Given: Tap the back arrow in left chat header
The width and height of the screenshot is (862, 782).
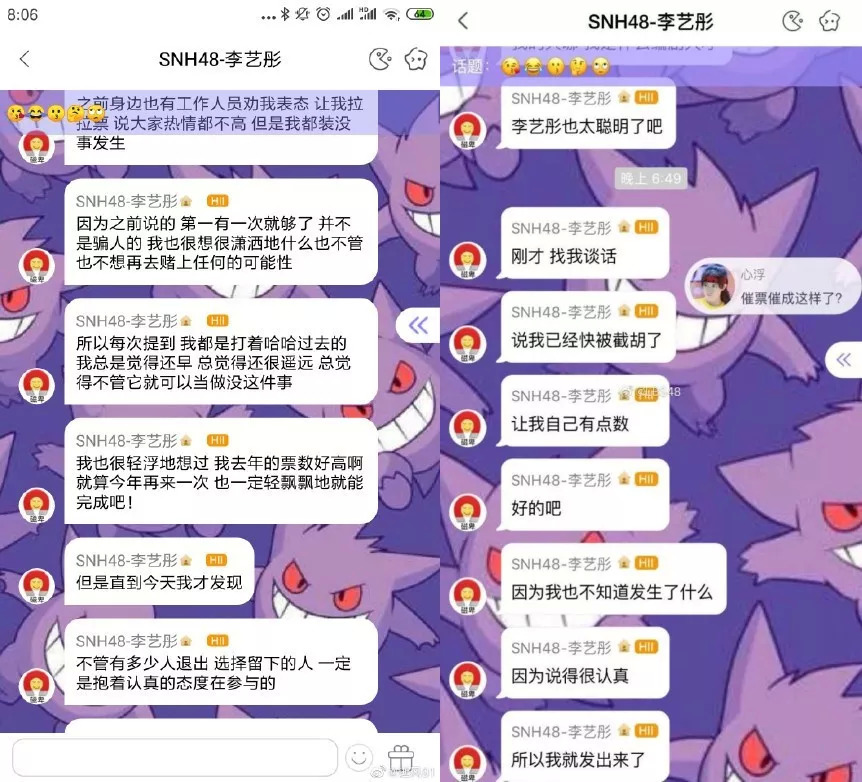Looking at the screenshot, I should click(24, 59).
